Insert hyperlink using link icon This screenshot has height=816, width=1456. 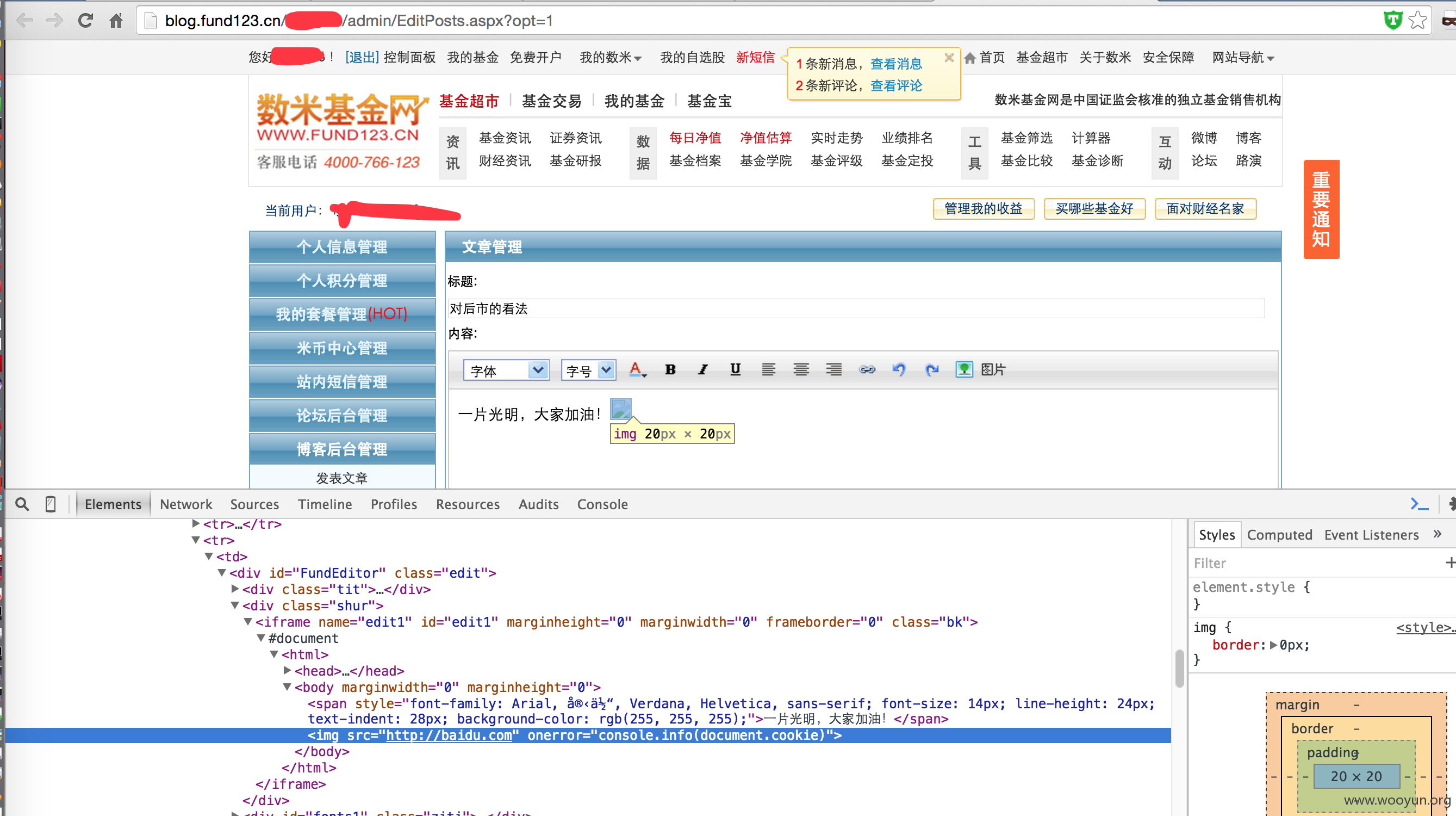click(x=867, y=370)
